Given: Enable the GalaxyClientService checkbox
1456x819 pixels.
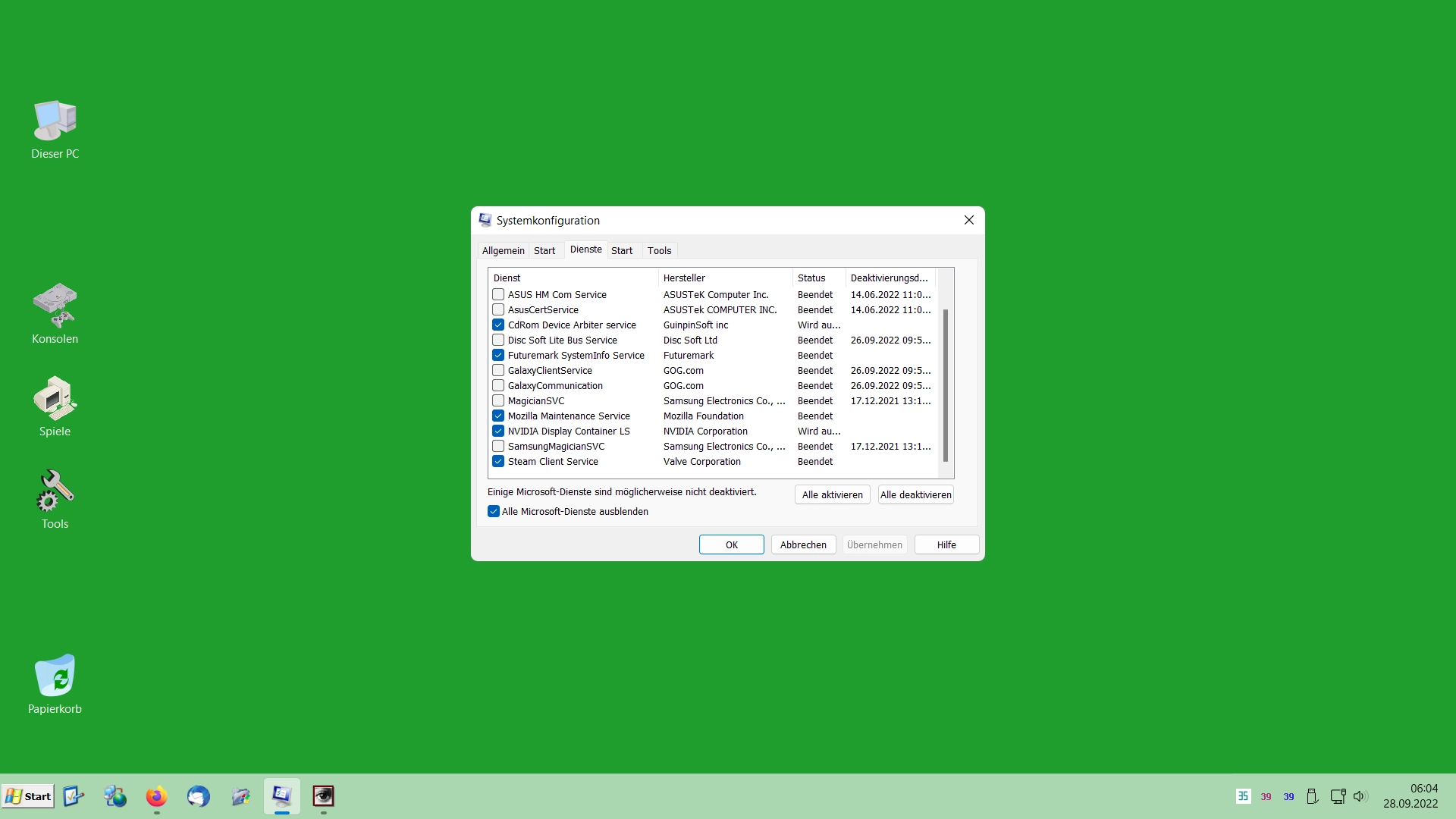Looking at the screenshot, I should point(498,371).
